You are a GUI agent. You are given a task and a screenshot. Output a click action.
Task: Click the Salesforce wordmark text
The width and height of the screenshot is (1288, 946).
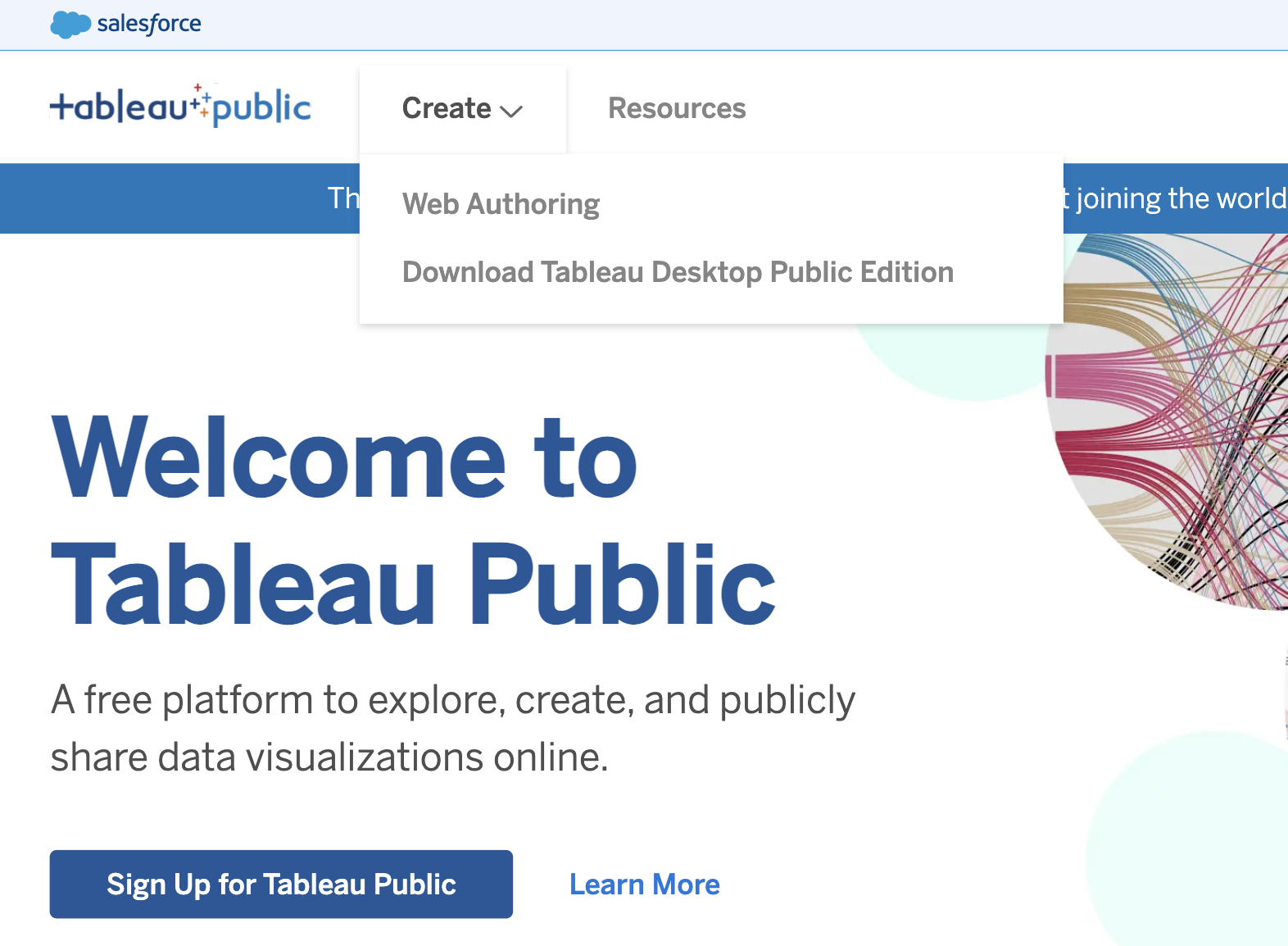pyautogui.click(x=148, y=24)
